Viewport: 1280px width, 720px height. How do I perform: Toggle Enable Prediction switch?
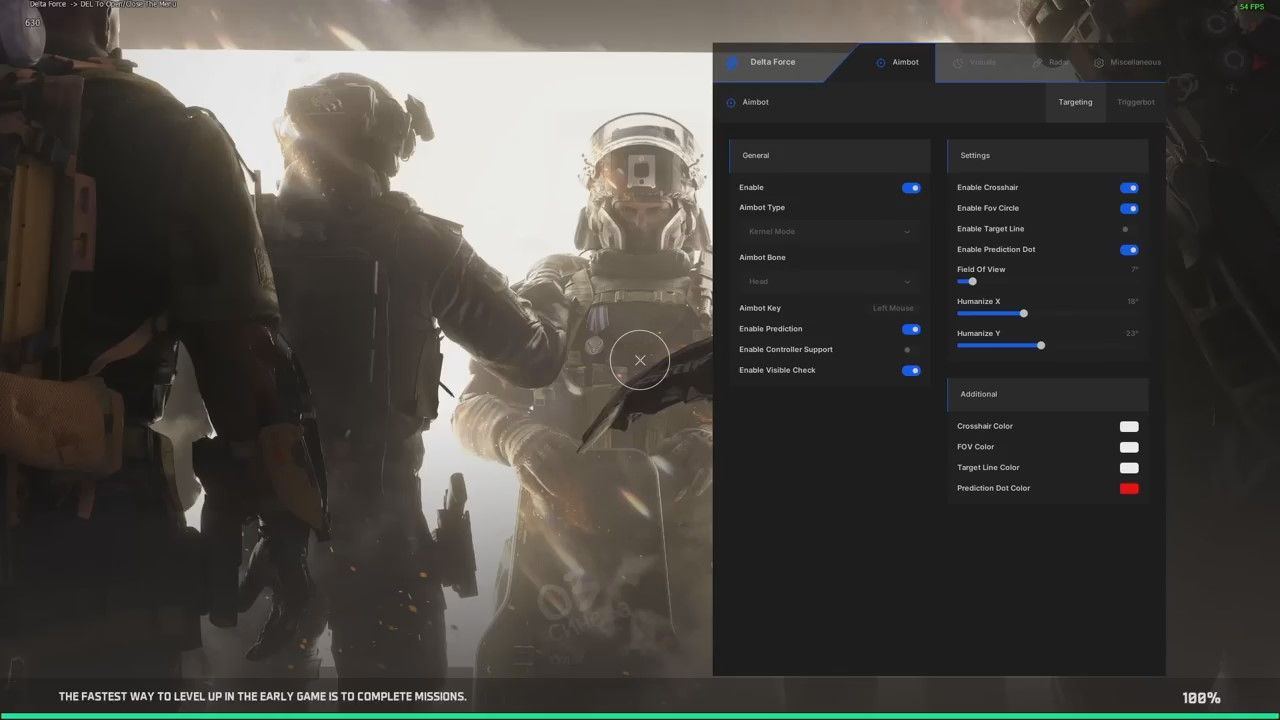[911, 329]
